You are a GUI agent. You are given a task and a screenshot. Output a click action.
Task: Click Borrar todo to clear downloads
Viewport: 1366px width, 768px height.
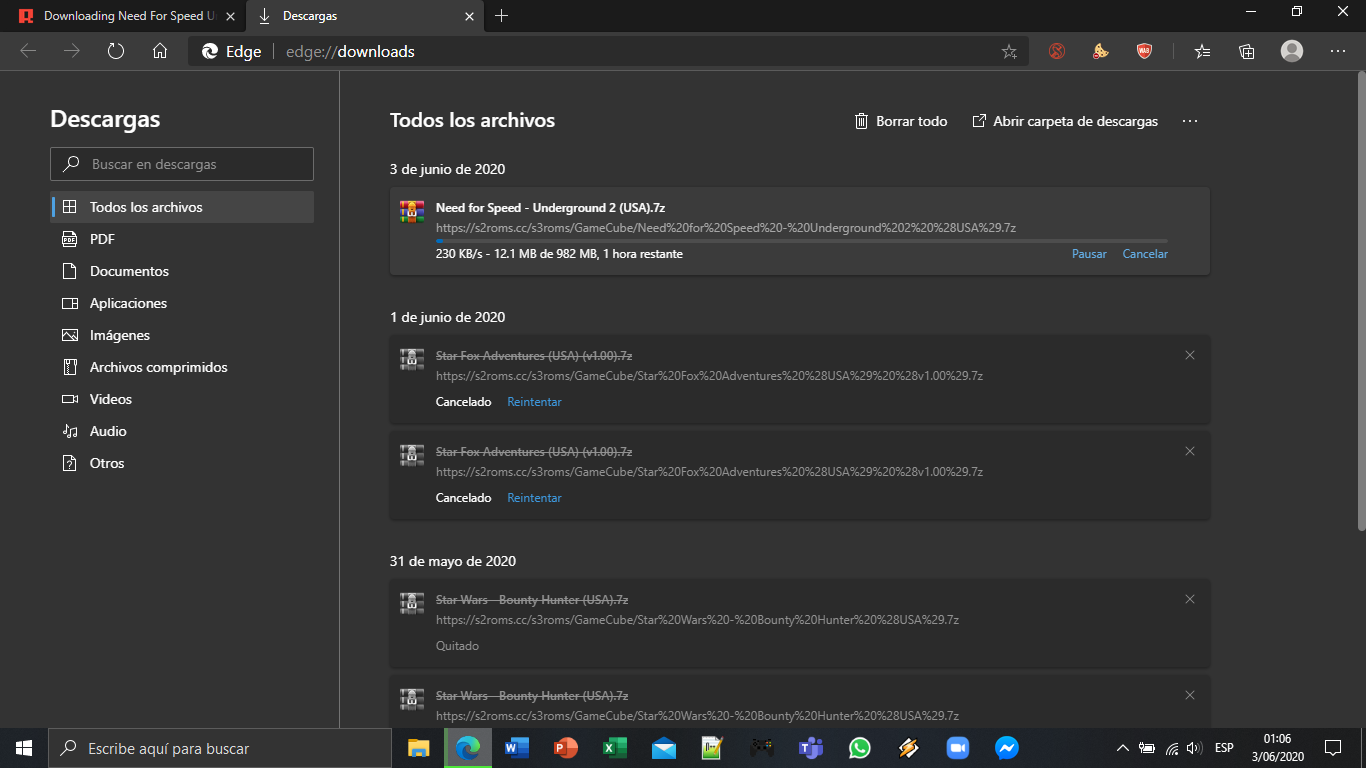point(900,121)
